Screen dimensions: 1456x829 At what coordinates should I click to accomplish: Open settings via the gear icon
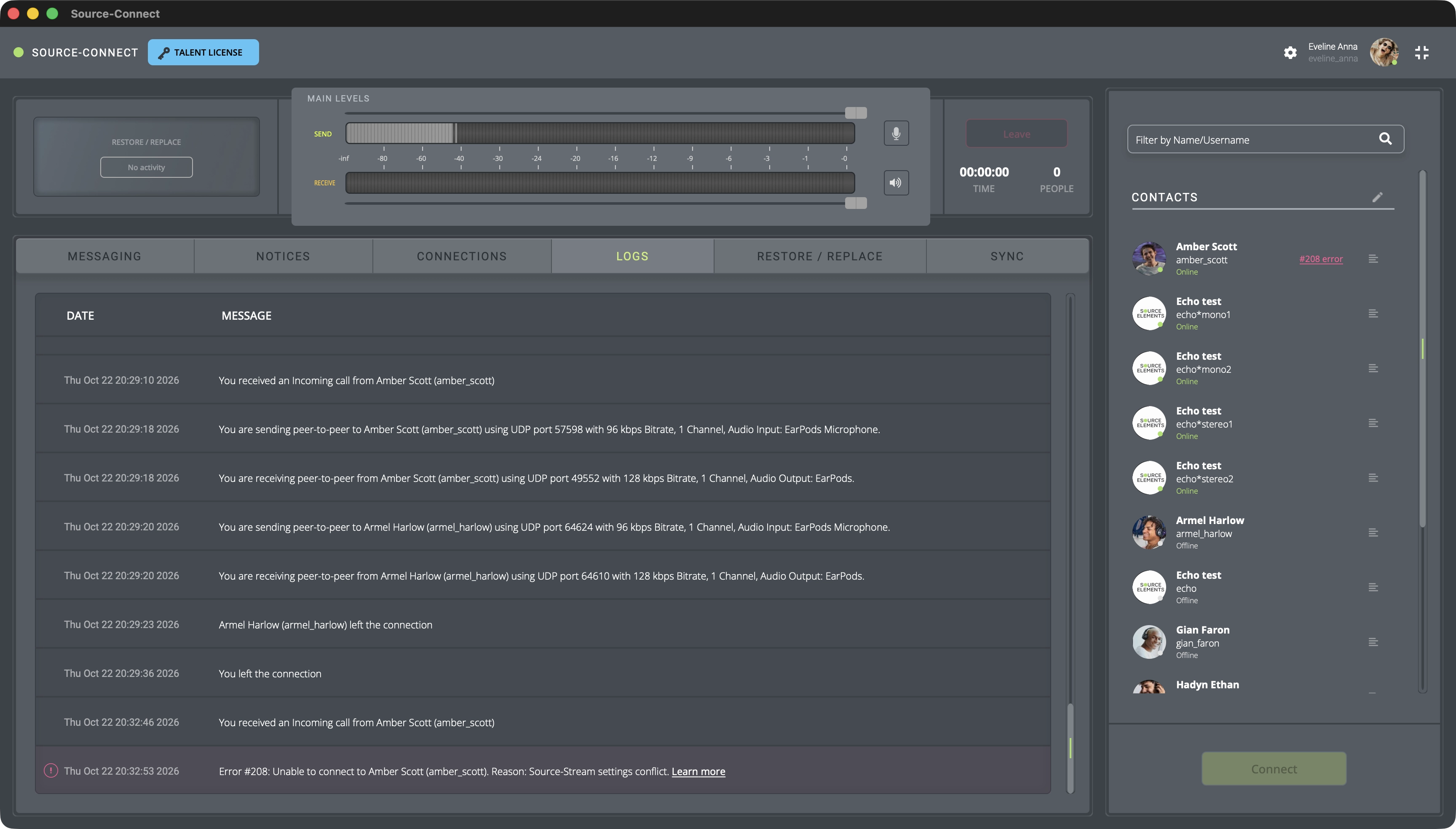coord(1290,52)
